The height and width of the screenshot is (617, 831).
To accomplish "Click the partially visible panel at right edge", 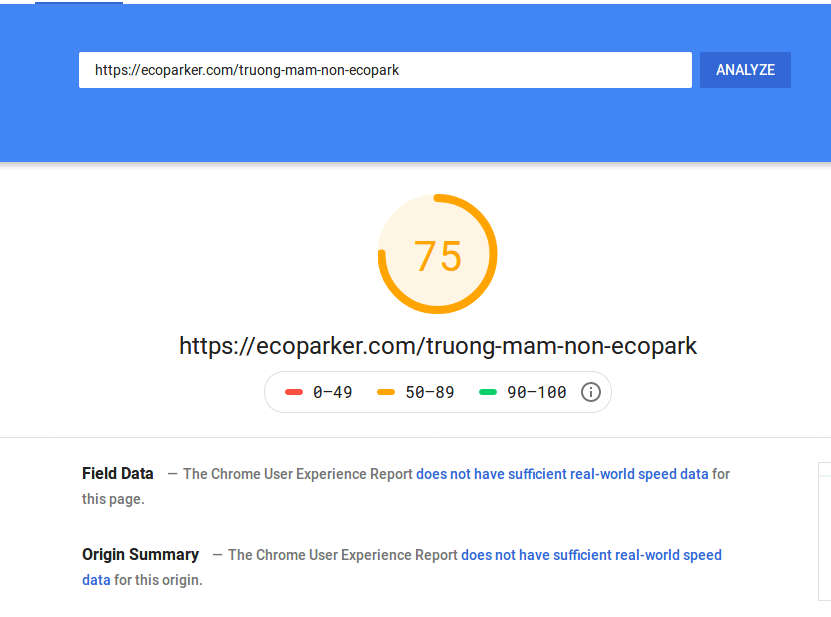I will tap(825, 532).
